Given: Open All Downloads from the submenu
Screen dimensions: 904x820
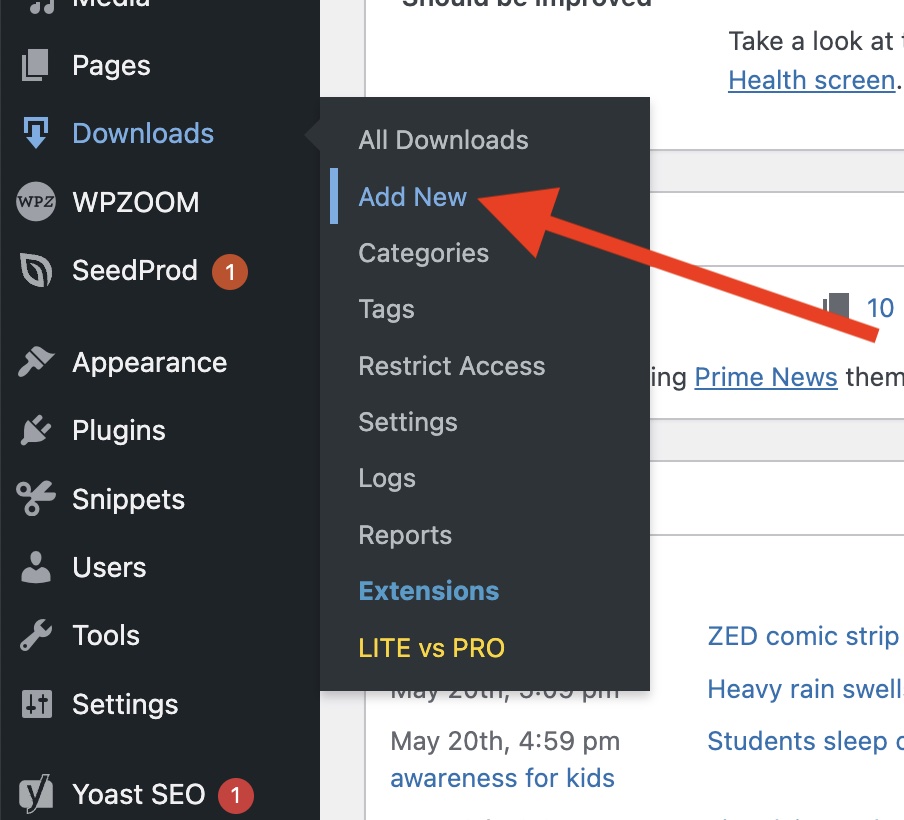Looking at the screenshot, I should pyautogui.click(x=443, y=140).
